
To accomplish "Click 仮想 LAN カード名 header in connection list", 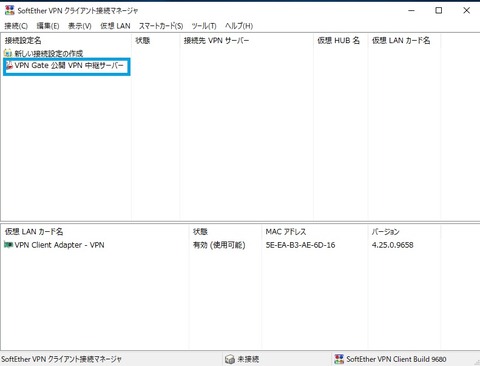I will (x=404, y=40).
